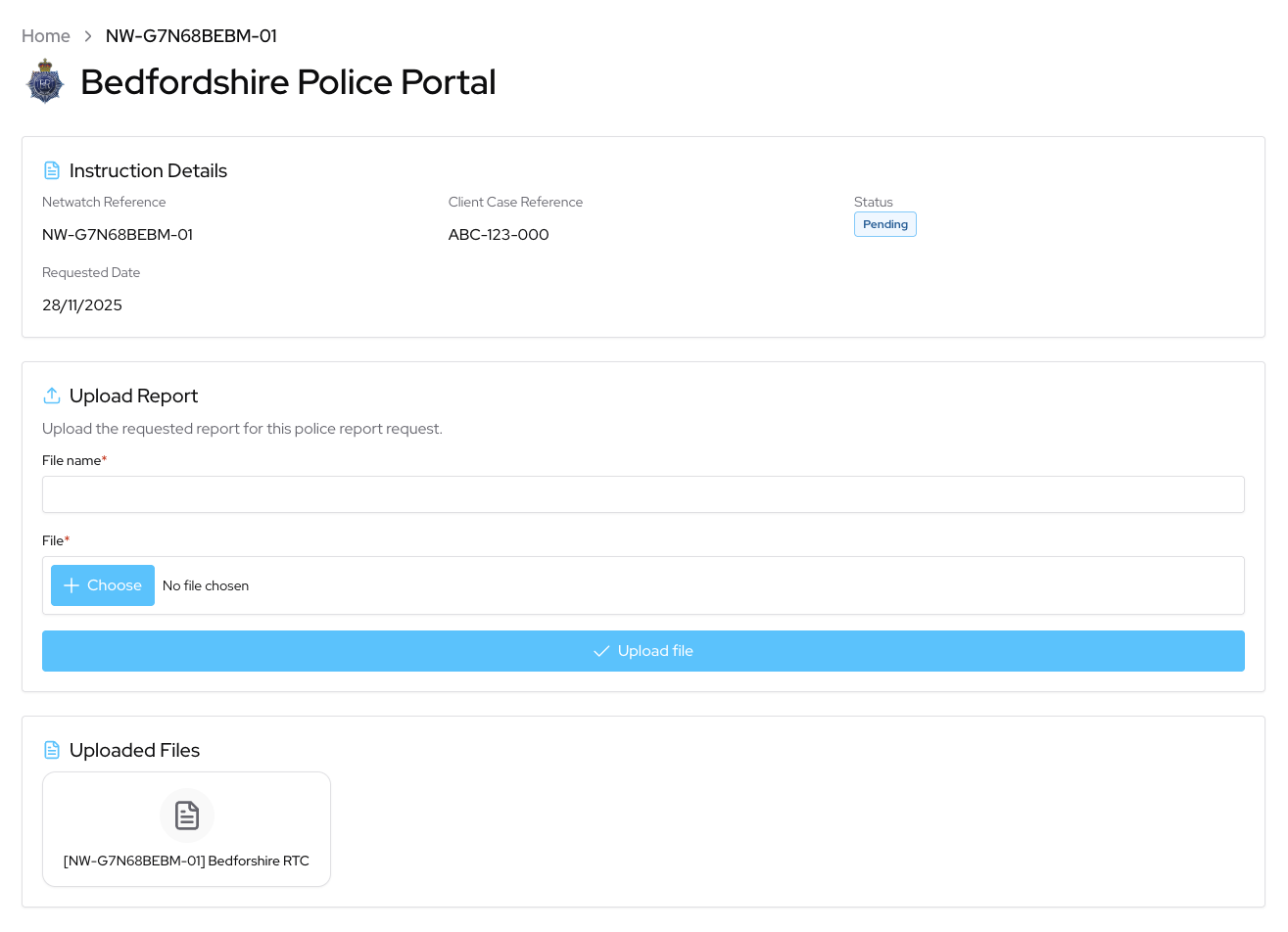1288x932 pixels.
Task: Select the Netwatch Reference value NW-G7N68BEBM-01
Action: 117,235
